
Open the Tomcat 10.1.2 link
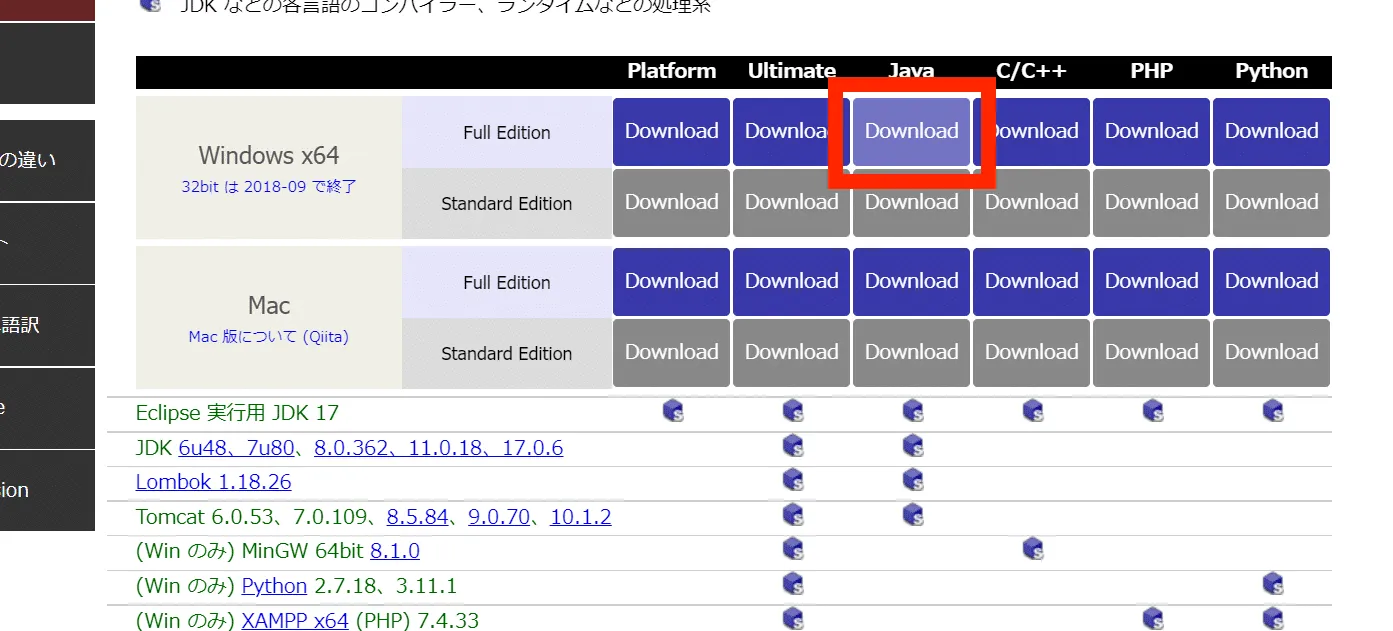click(x=581, y=517)
